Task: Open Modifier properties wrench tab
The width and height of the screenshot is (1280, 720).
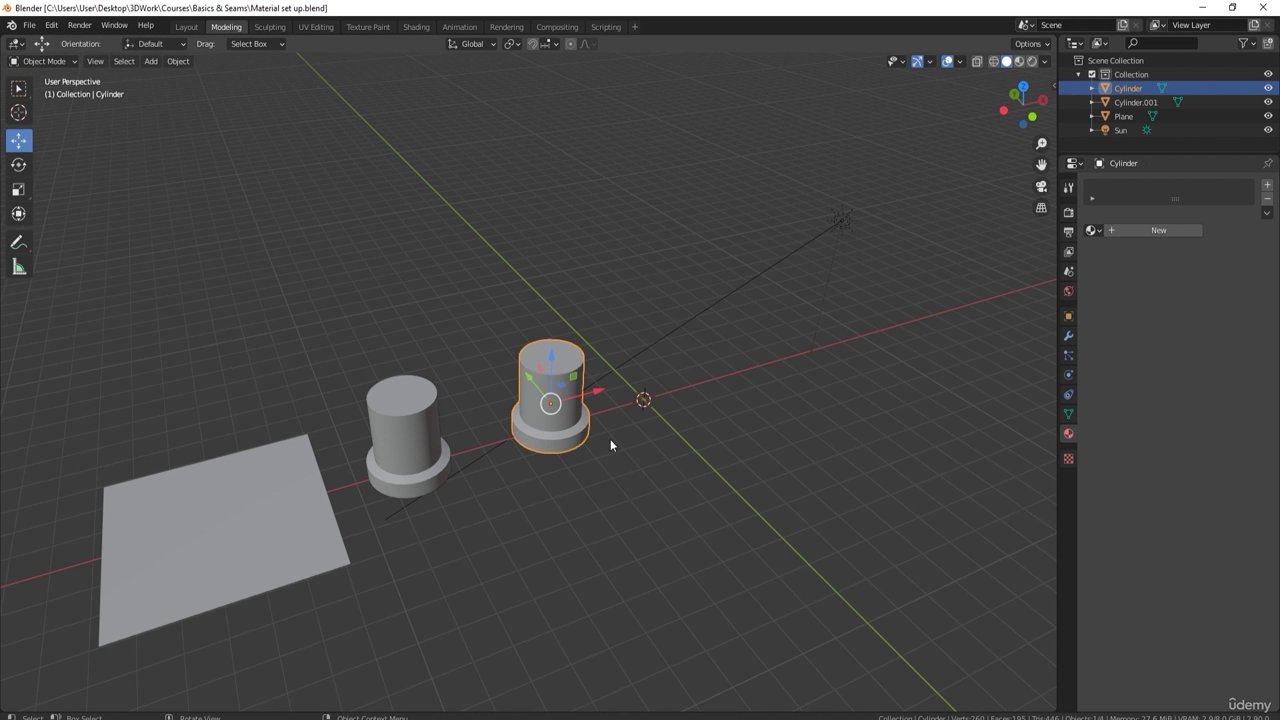Action: coord(1068,336)
